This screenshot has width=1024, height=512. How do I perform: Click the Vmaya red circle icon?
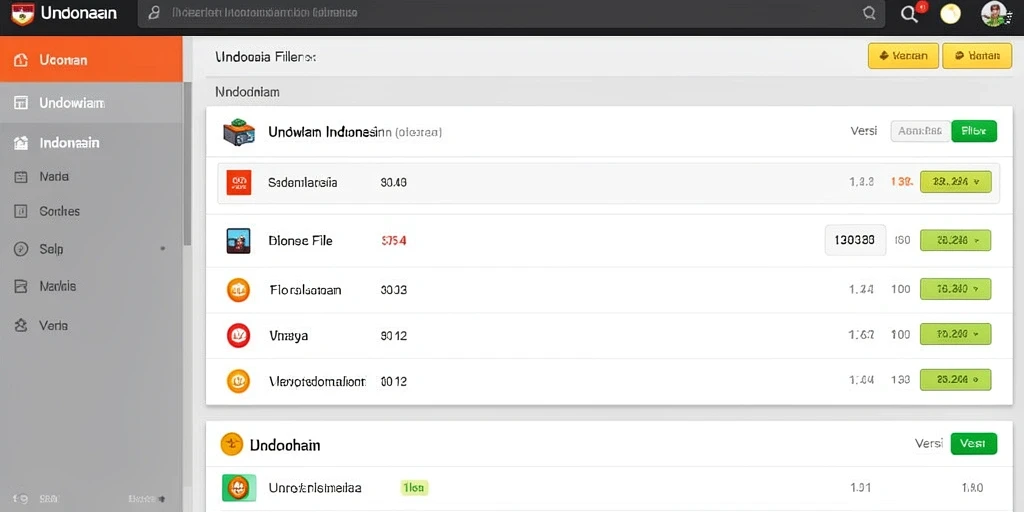tap(238, 336)
